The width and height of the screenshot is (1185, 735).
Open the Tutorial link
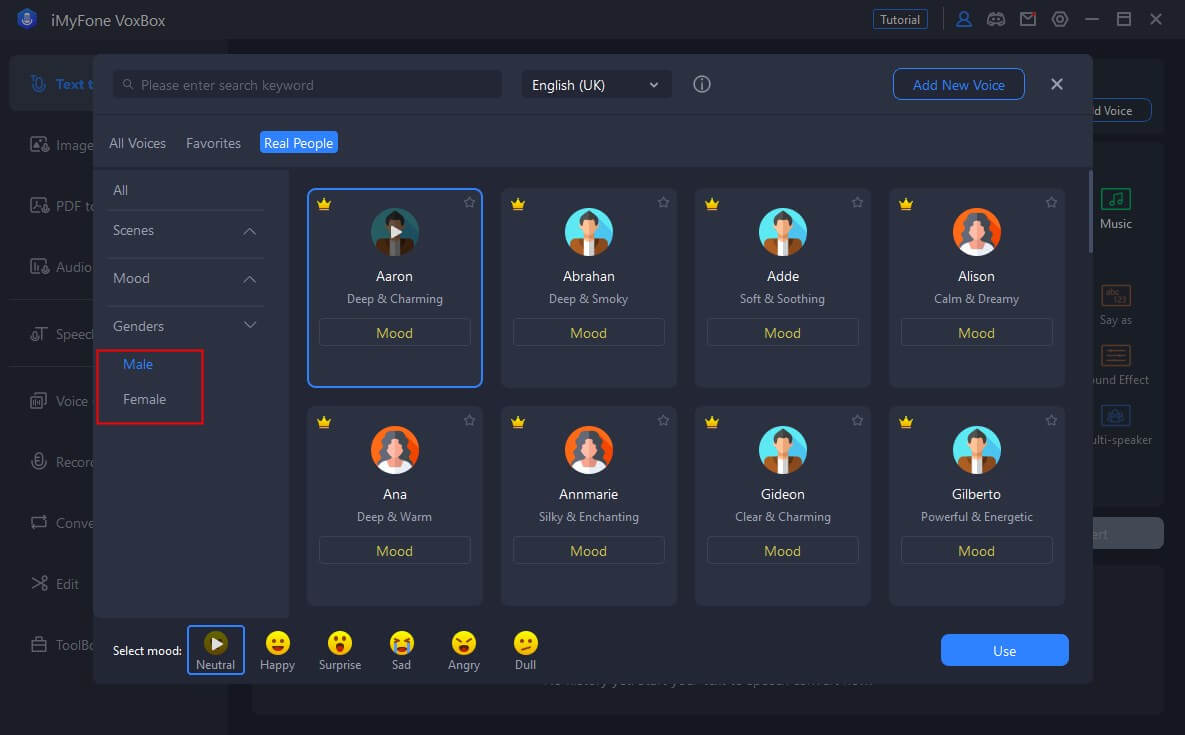(900, 20)
